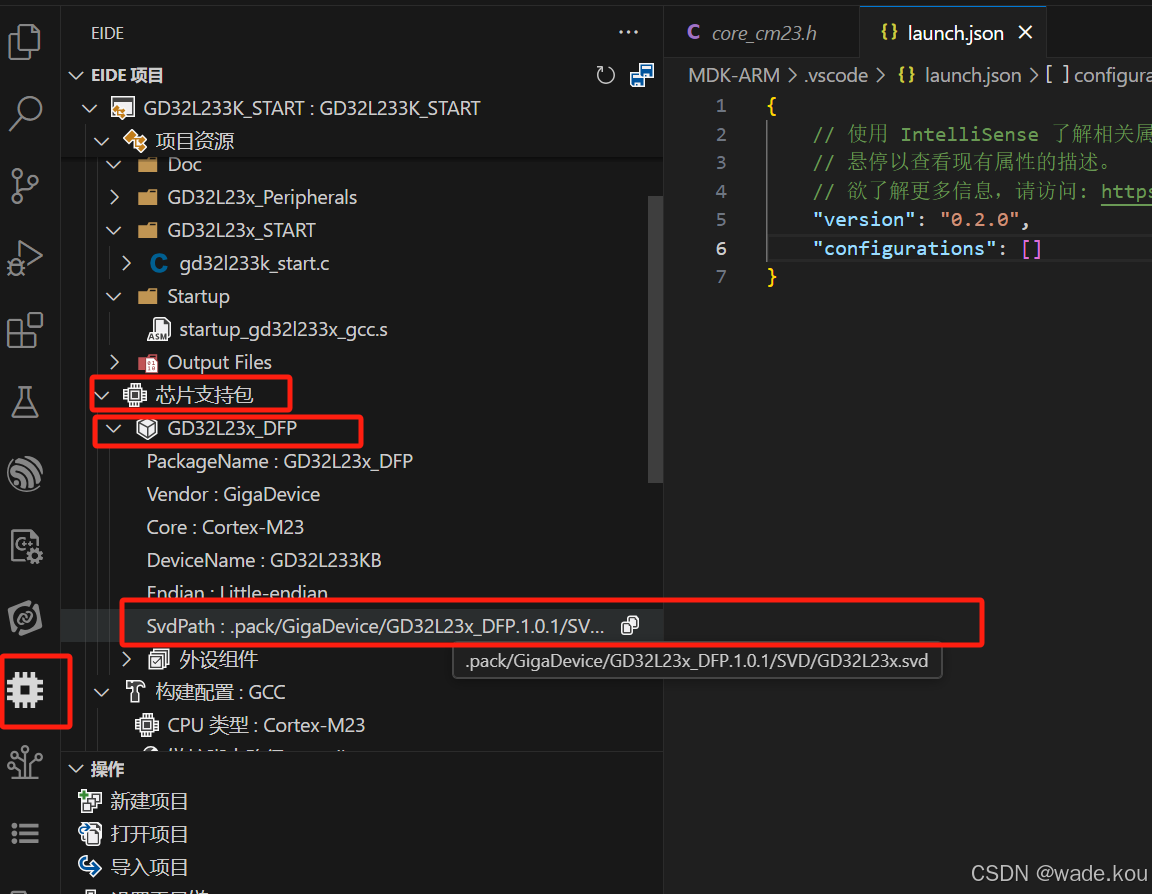The width and height of the screenshot is (1152, 894).
Task: Open the Extensions view icon
Action: click(24, 330)
